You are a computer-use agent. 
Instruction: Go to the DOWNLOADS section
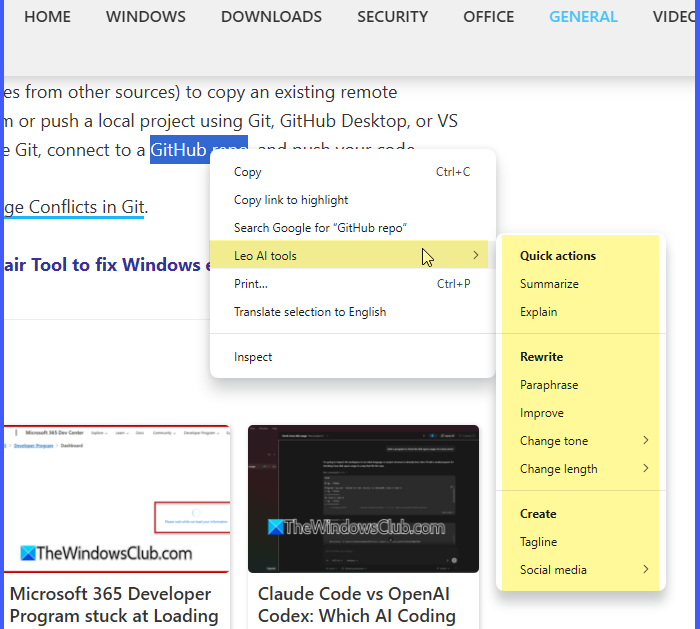pyautogui.click(x=271, y=17)
